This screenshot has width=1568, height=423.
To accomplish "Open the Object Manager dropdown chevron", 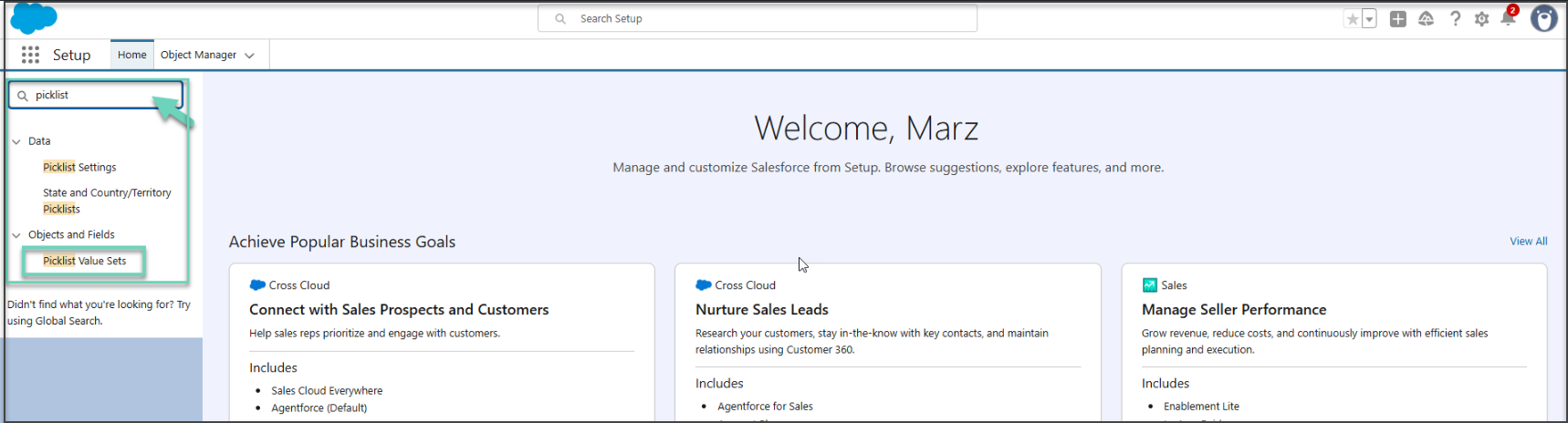I will point(249,56).
